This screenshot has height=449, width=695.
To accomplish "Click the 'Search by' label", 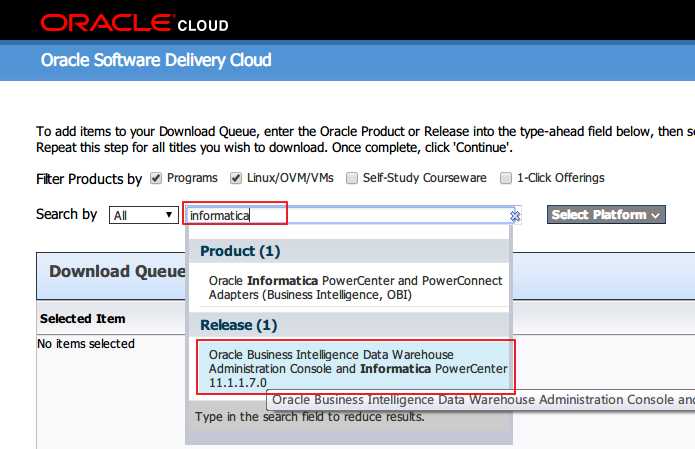I will click(66, 214).
